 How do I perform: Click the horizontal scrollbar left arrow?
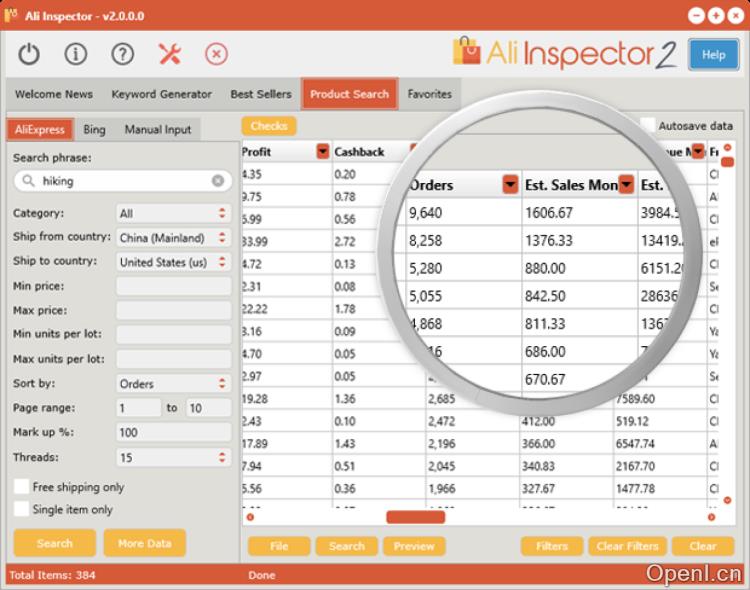tap(250, 517)
